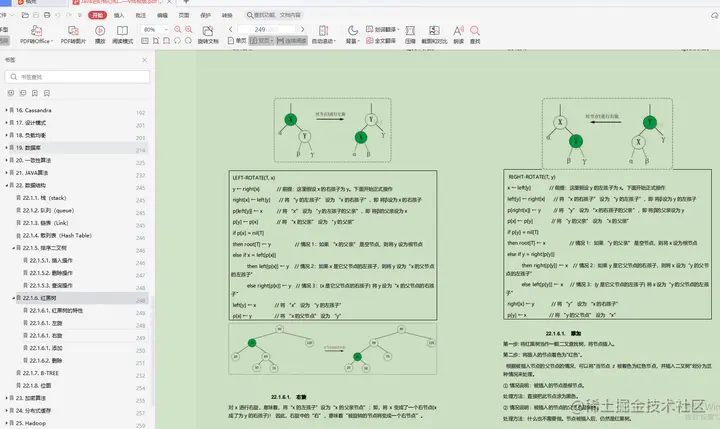Toggle 双页 double page view
Viewport: 720px width, 429px height.
(x=261, y=41)
